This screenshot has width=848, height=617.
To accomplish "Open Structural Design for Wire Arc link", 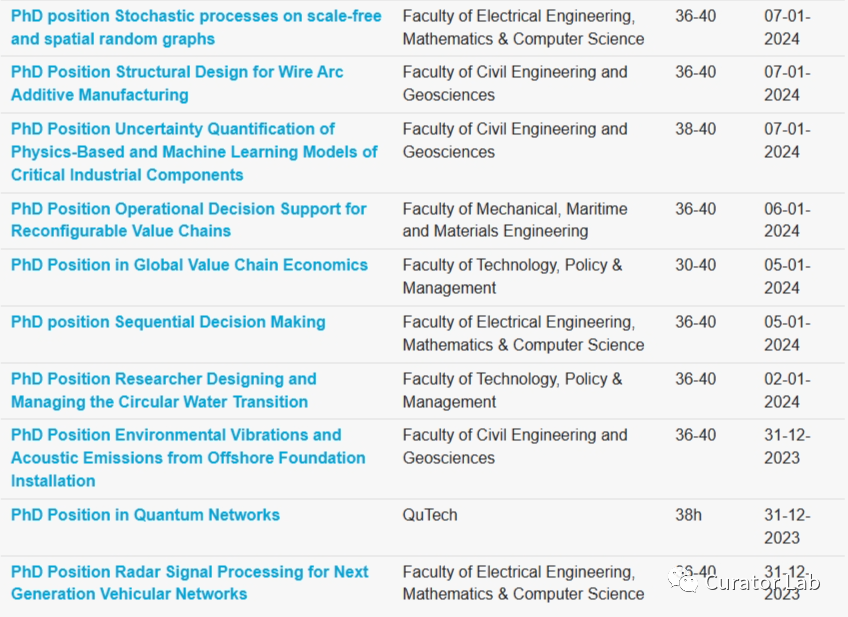I will (177, 83).
